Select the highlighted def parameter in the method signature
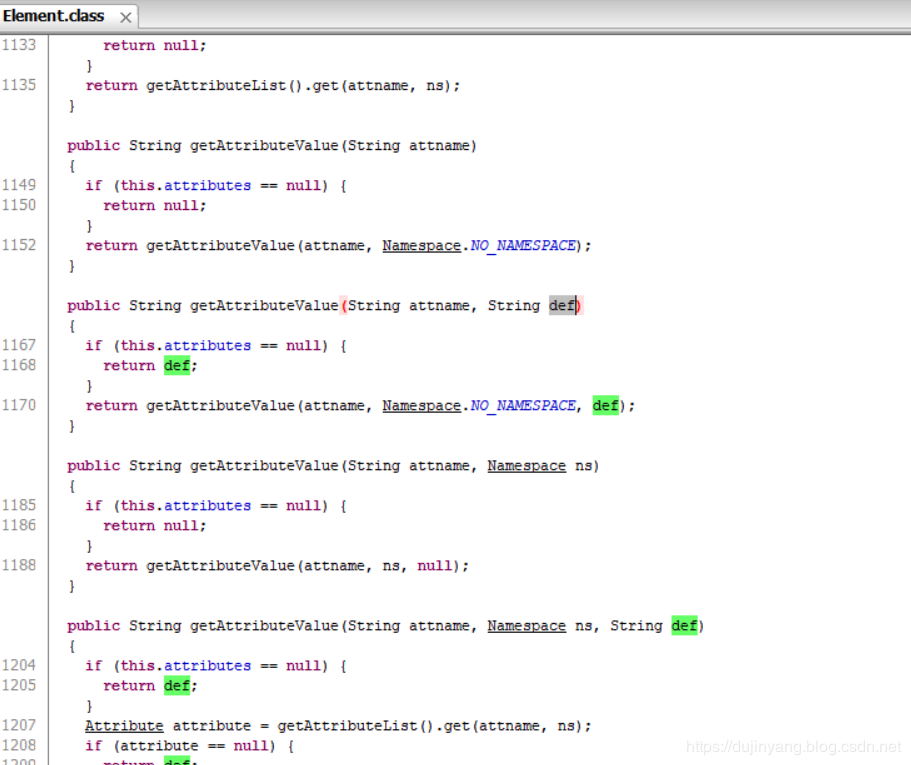The image size is (911, 765). tap(562, 305)
